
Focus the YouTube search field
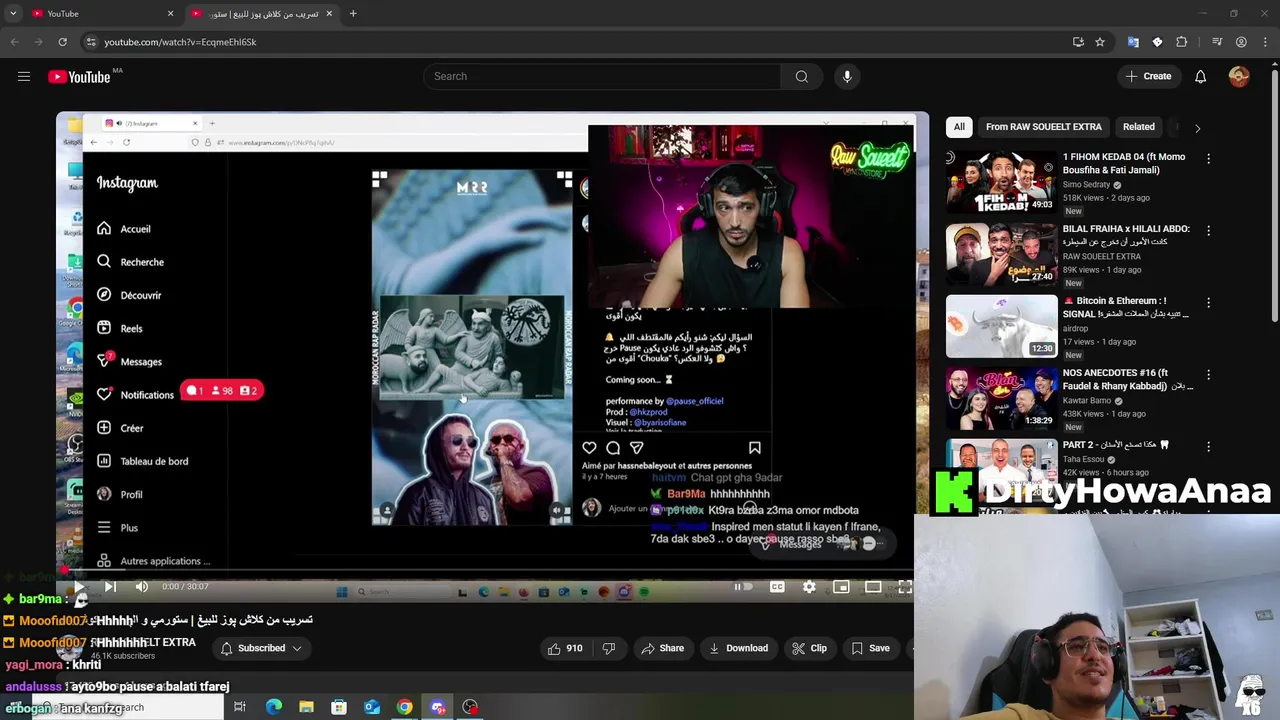click(x=603, y=76)
